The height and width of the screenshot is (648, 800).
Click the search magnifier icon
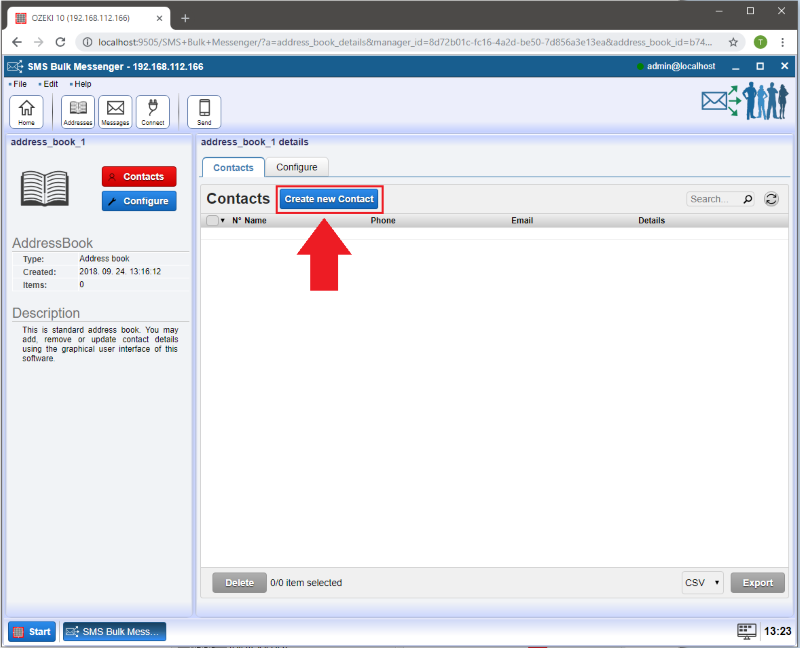[747, 199]
